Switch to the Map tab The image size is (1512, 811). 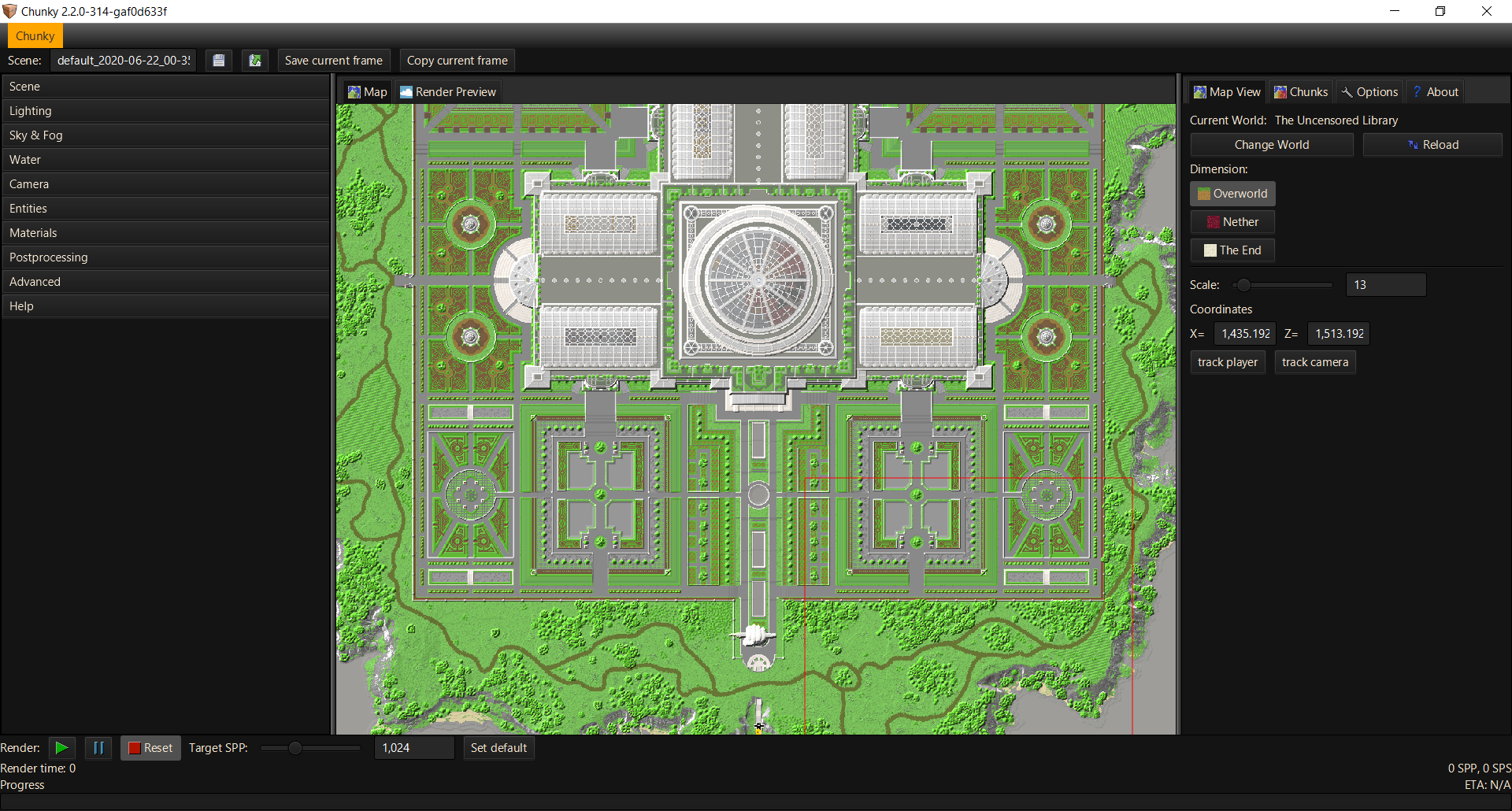[368, 92]
